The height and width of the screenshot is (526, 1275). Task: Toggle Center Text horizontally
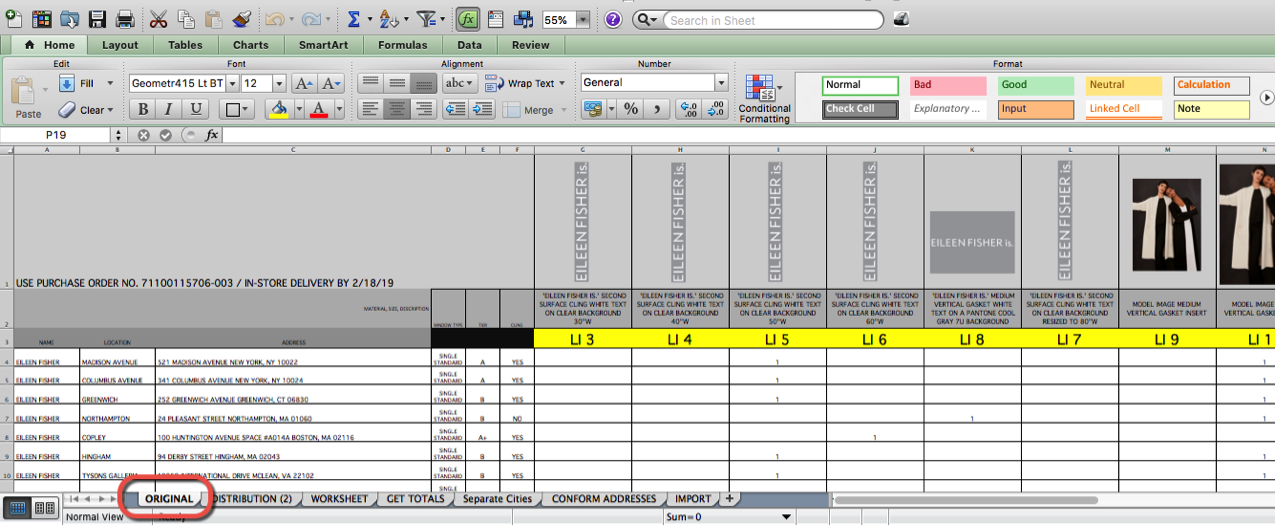[397, 110]
